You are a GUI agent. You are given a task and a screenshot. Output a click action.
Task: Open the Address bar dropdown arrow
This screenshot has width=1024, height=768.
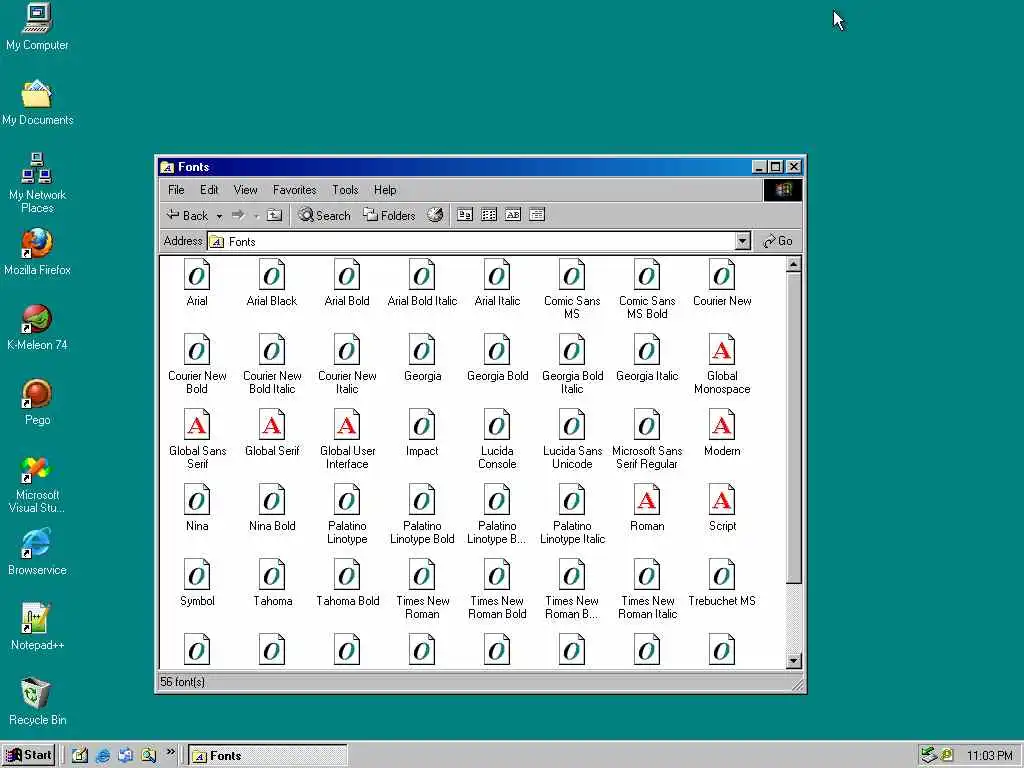click(x=743, y=242)
